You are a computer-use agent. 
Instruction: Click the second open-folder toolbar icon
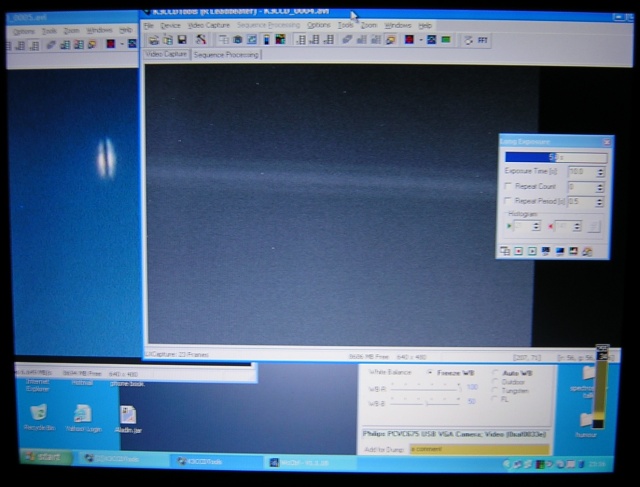pos(168,40)
